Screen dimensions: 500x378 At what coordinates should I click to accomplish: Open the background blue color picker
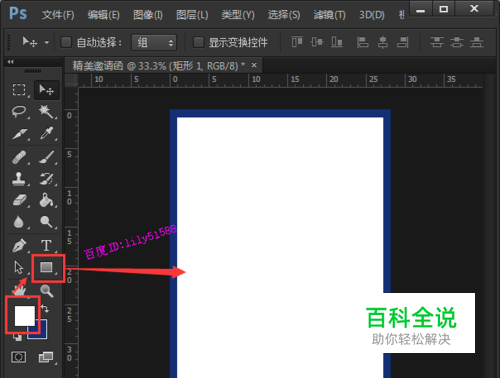click(x=42, y=332)
